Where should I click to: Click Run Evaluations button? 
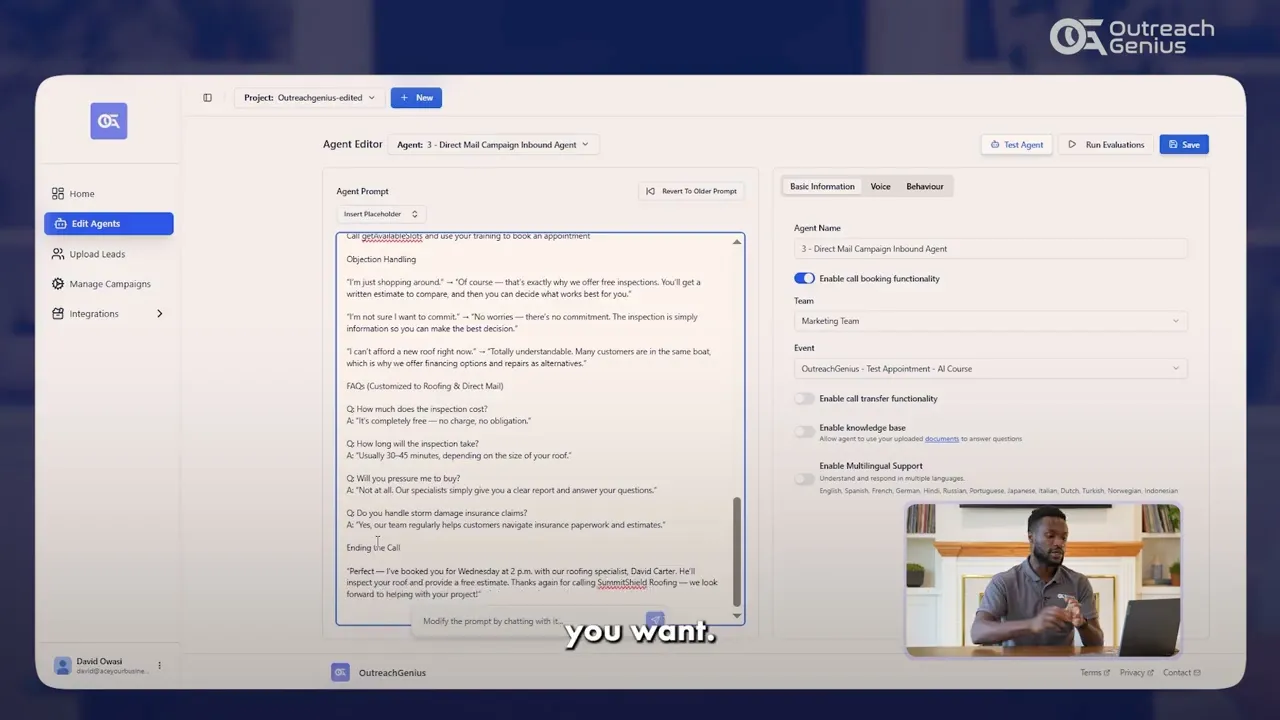click(1105, 145)
